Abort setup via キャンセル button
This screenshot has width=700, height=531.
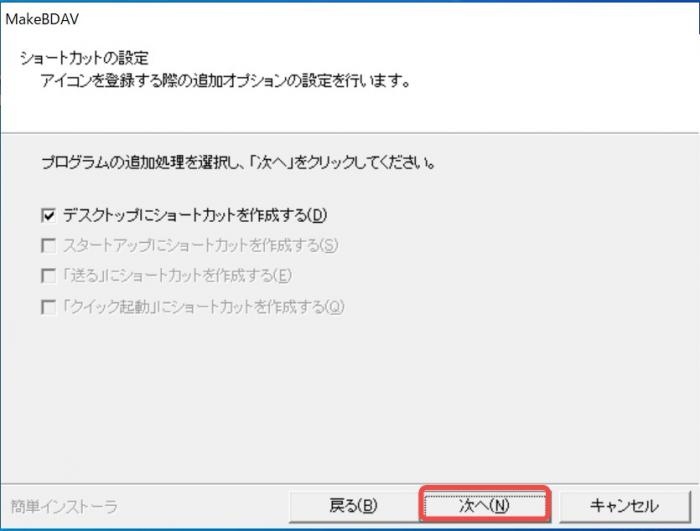(625, 506)
